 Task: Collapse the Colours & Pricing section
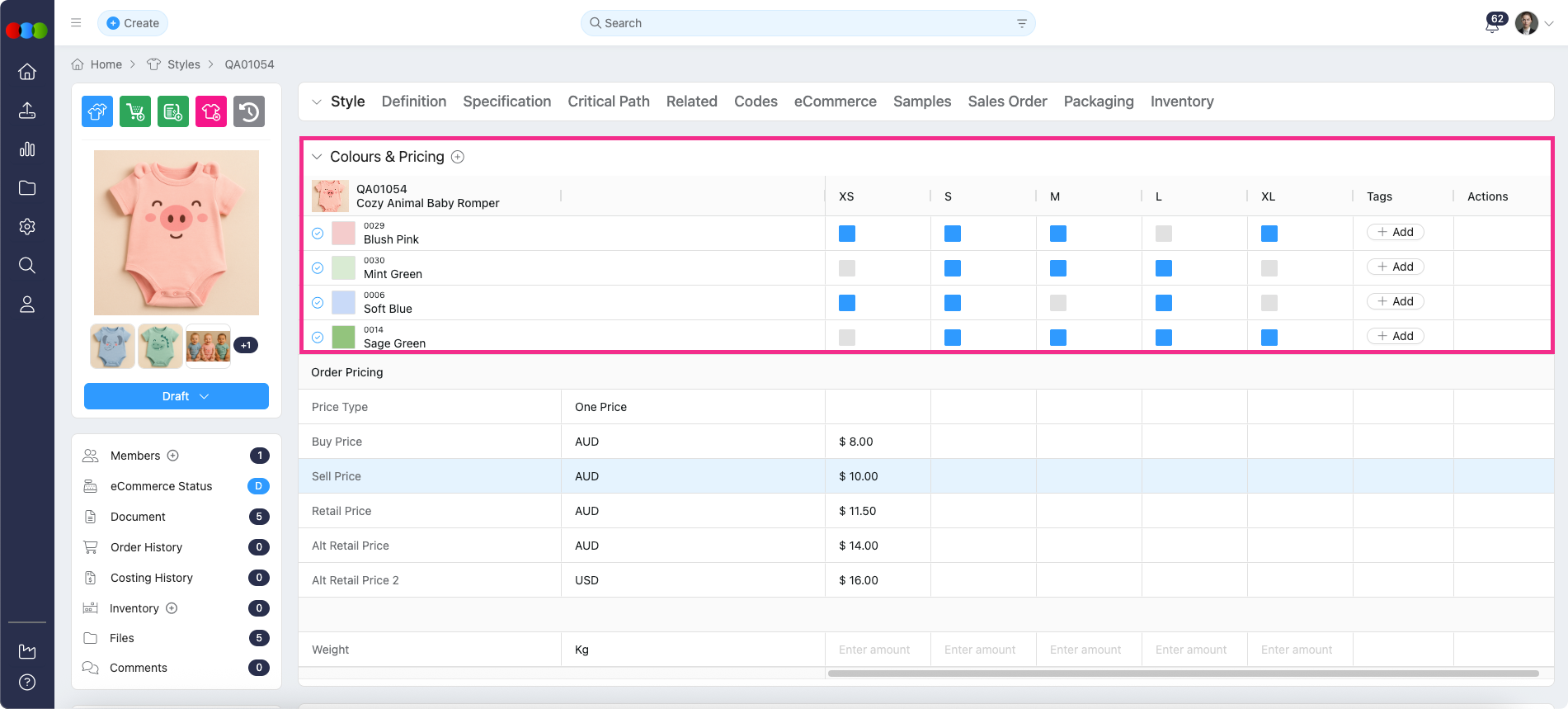(317, 157)
